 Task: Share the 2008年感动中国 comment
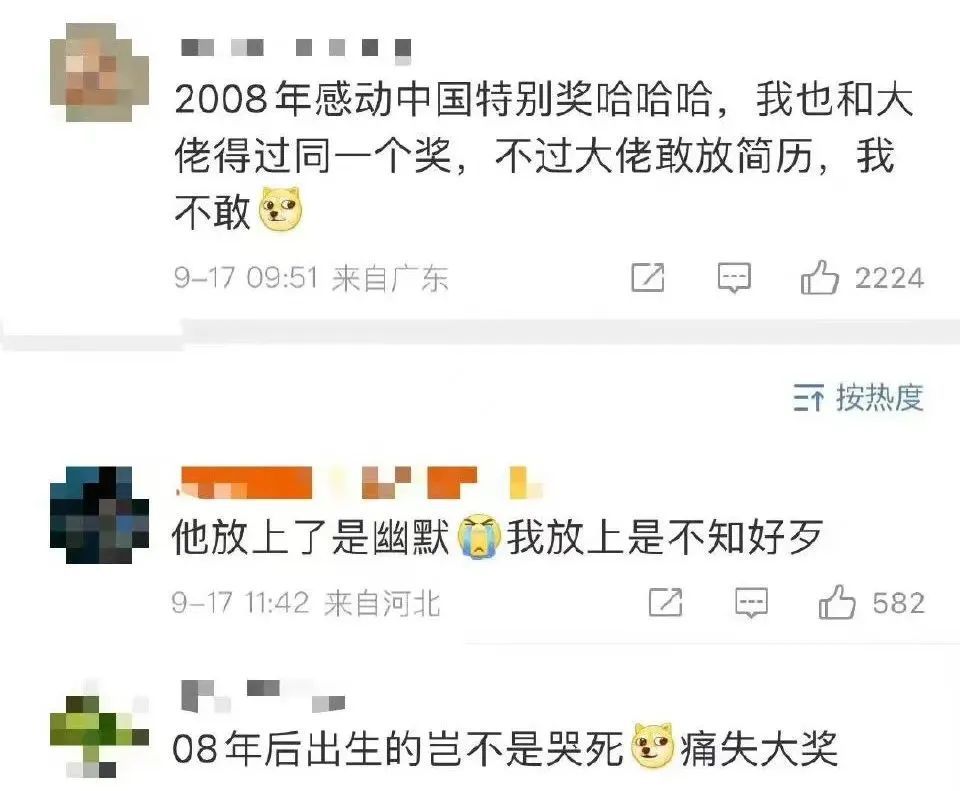pyautogui.click(x=648, y=279)
